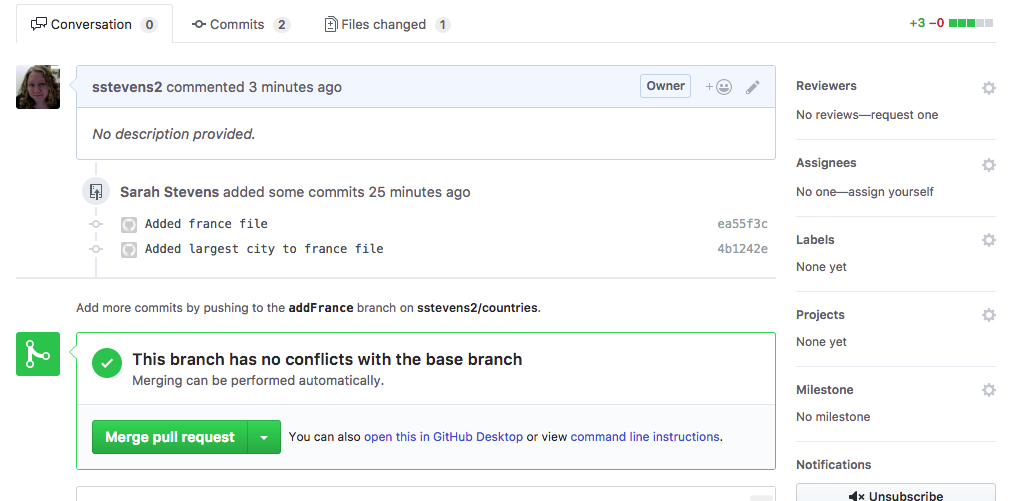Image resolution: width=1022 pixels, height=501 pixels.
Task: Click the Merge pull request button
Action: tap(170, 437)
